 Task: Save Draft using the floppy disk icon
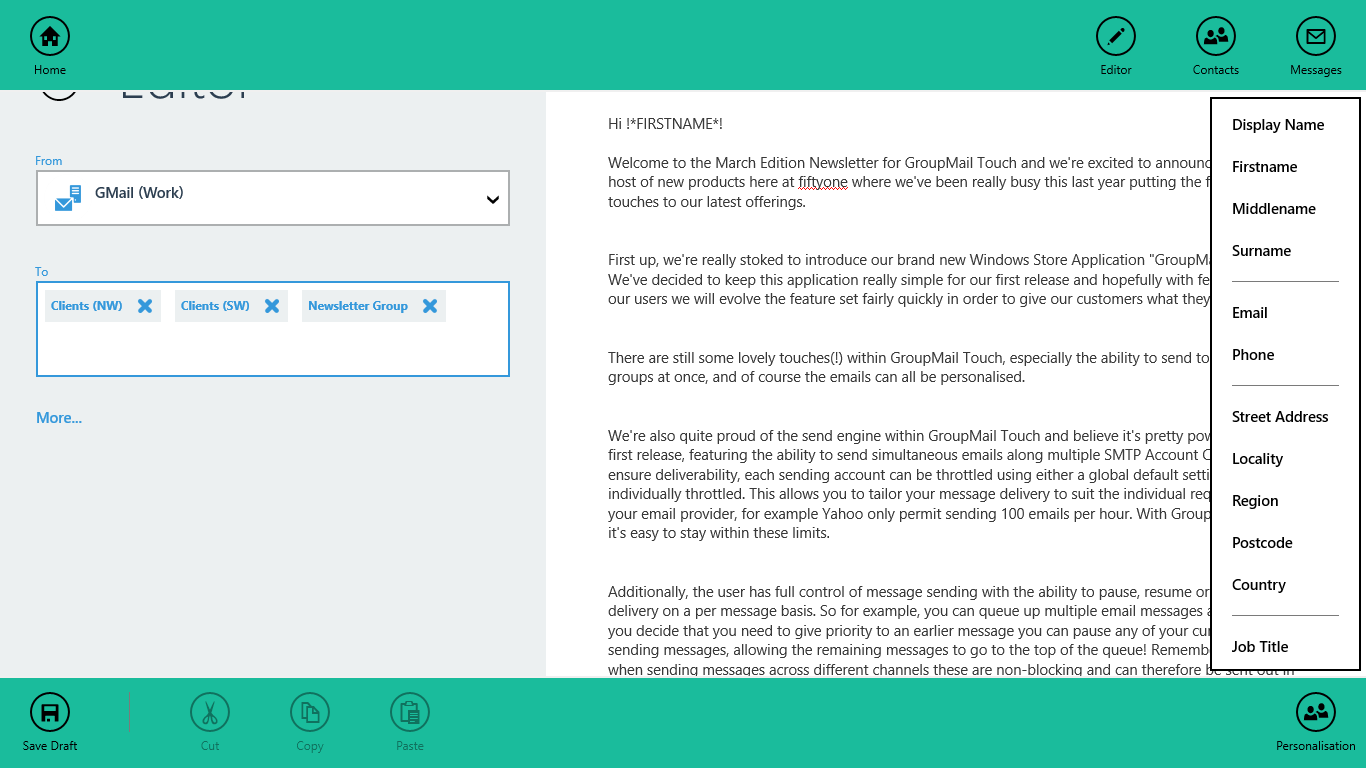point(50,712)
